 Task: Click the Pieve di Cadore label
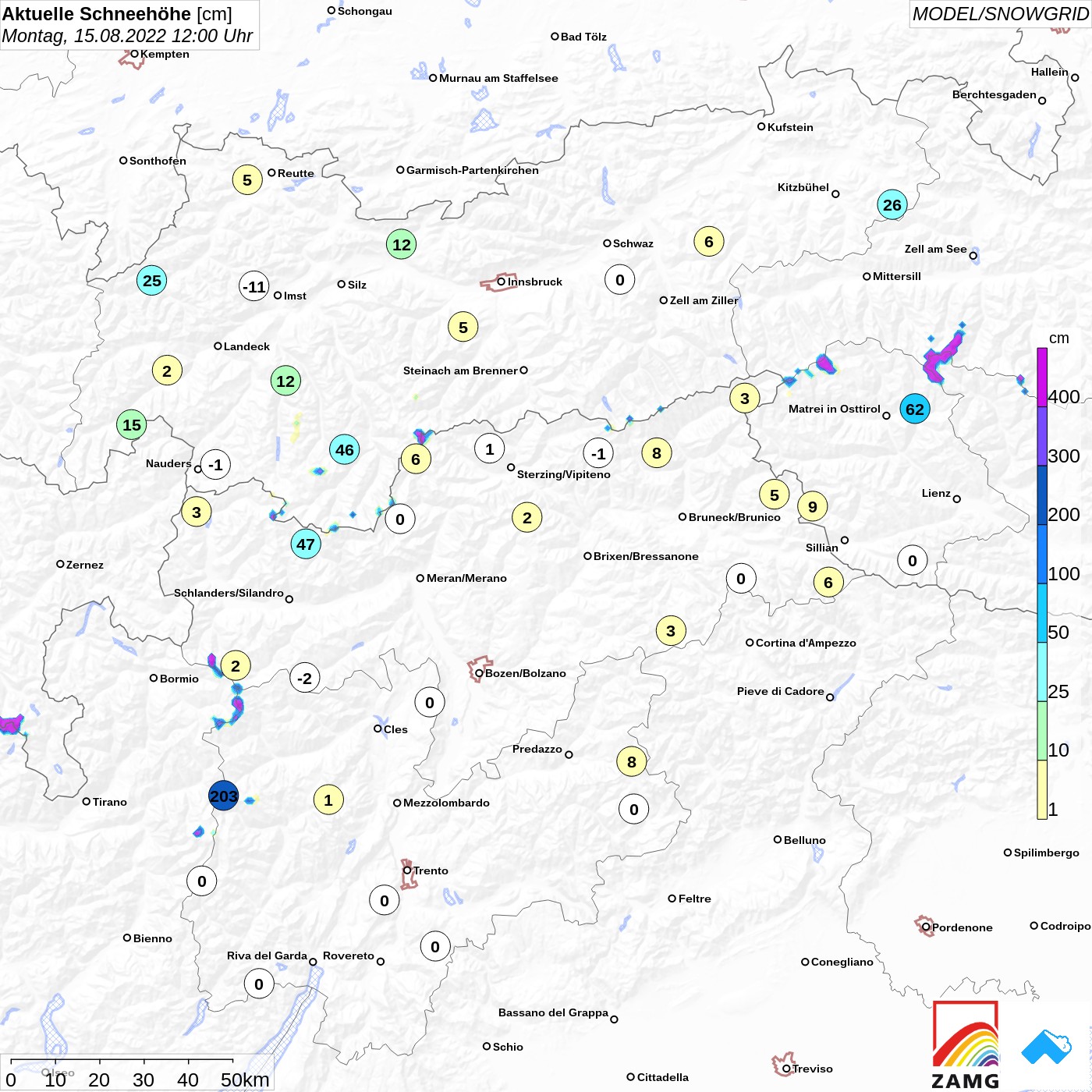click(781, 691)
